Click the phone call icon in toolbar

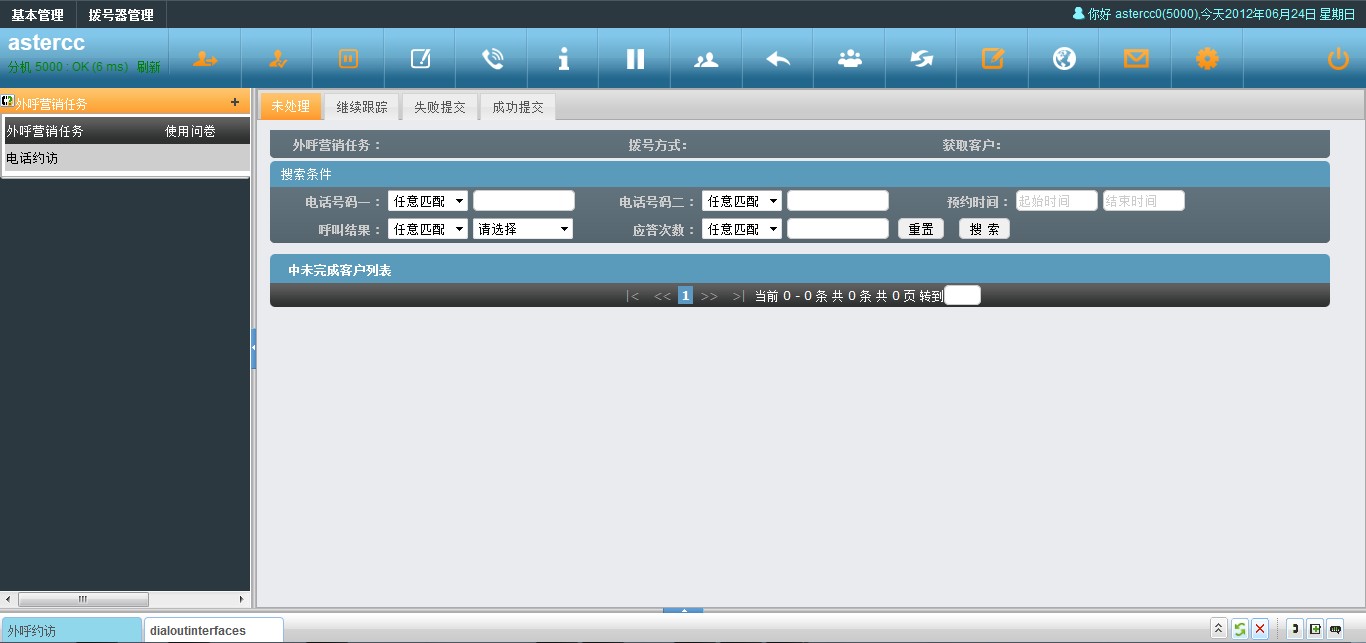tap(492, 59)
